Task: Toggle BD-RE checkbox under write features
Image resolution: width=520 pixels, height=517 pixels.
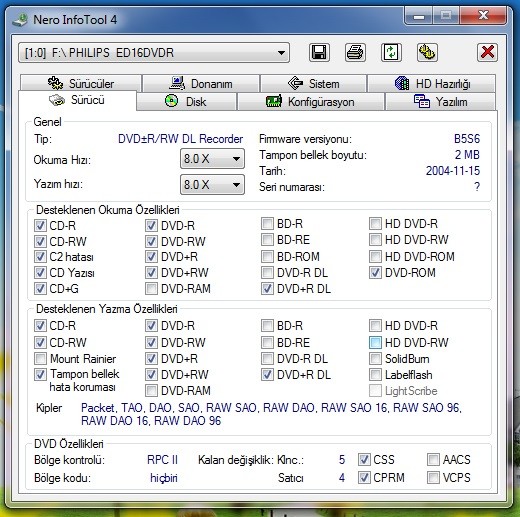Action: [267, 342]
